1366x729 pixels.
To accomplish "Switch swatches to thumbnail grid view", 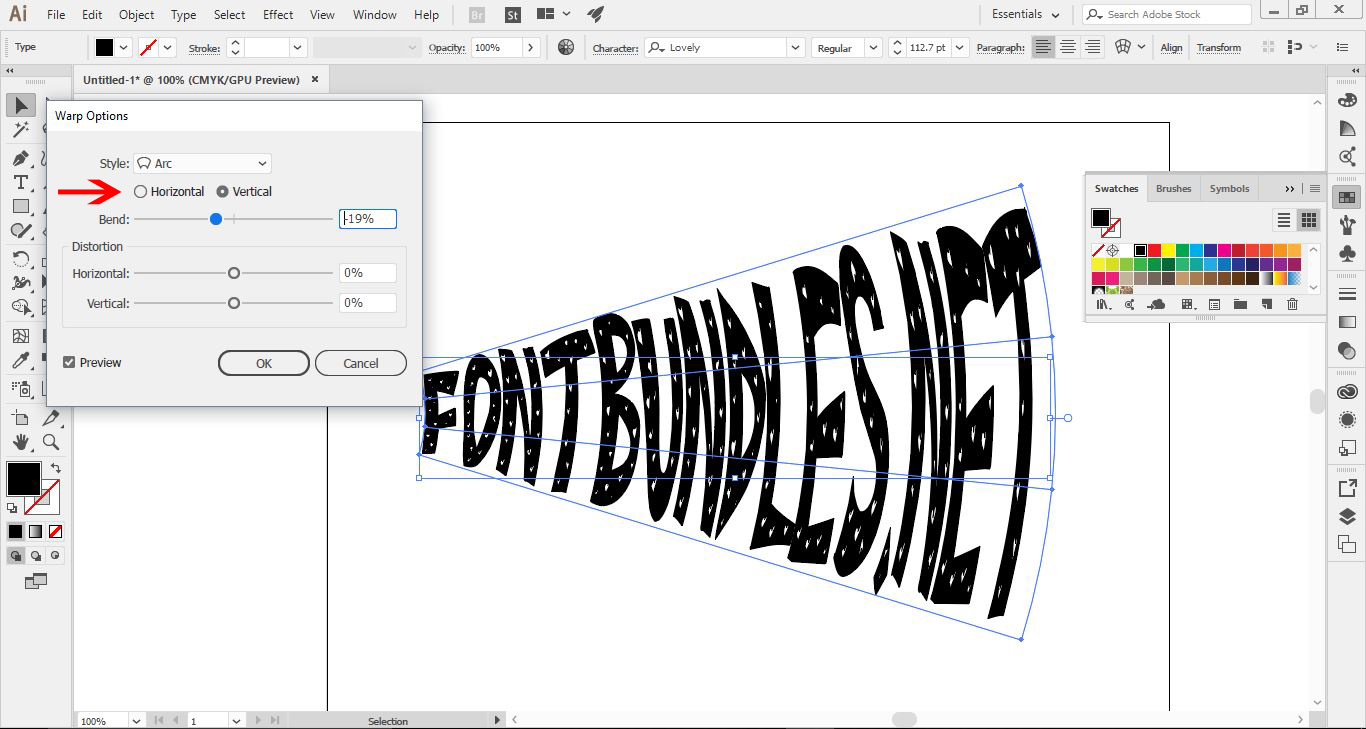I will [x=1308, y=220].
